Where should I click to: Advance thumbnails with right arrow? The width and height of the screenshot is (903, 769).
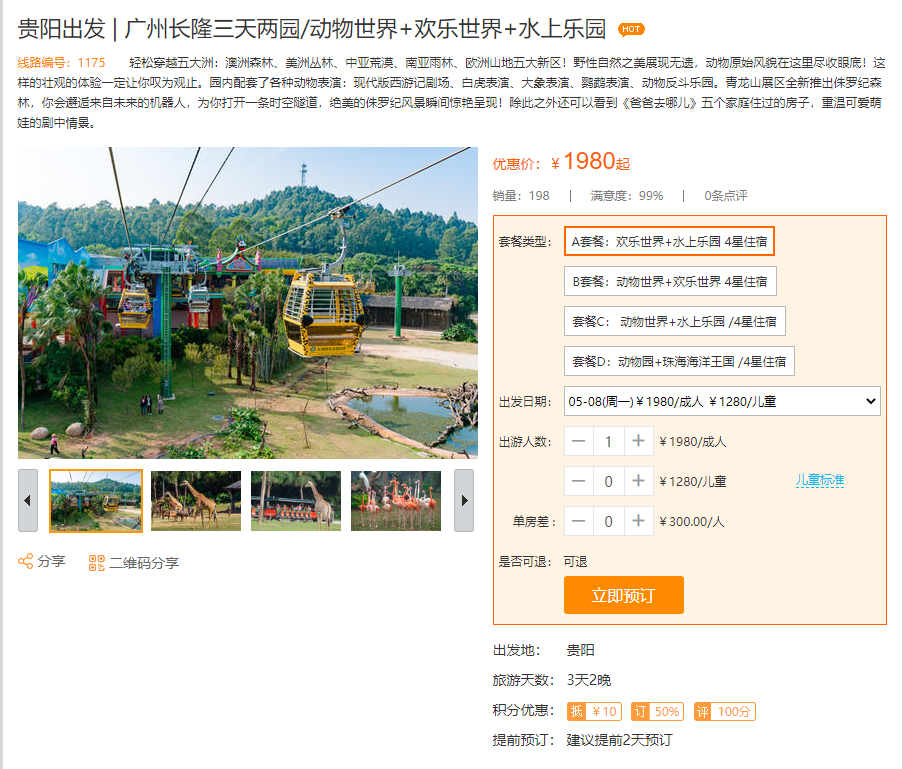(x=464, y=501)
